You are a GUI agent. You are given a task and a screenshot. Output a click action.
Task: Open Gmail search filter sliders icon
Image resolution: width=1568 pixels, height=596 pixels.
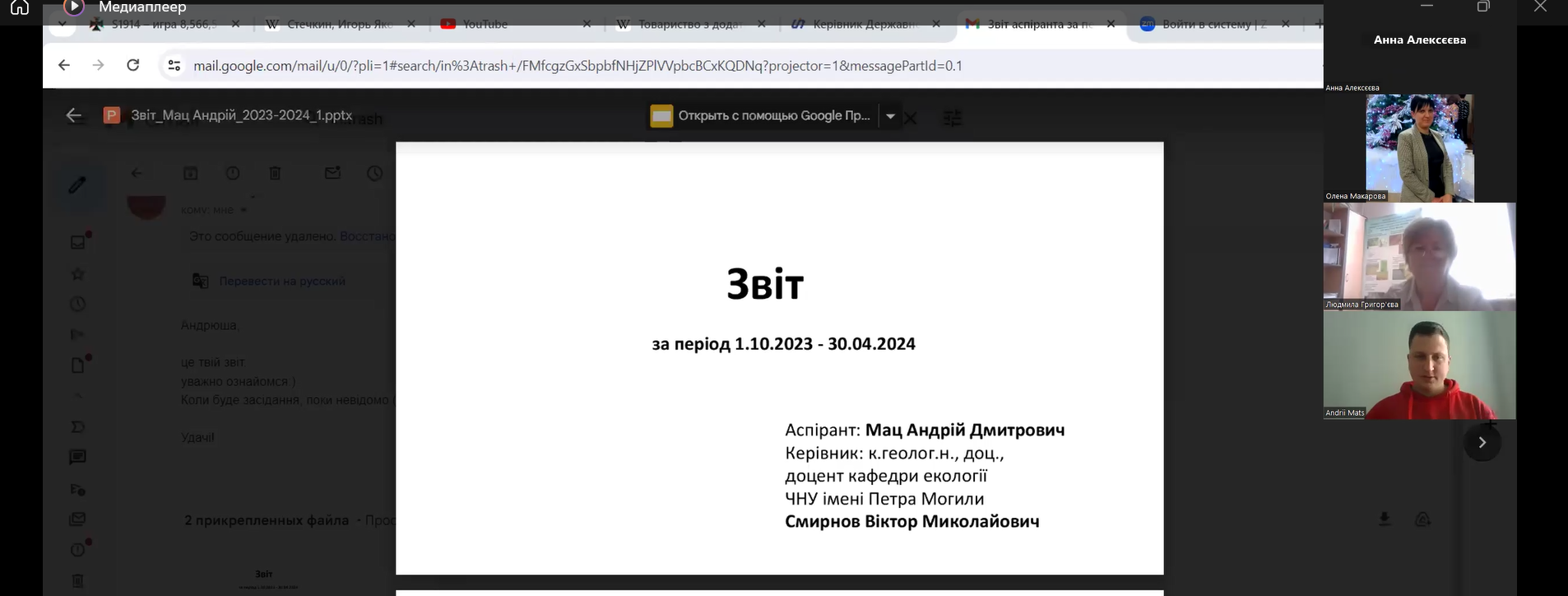953,119
